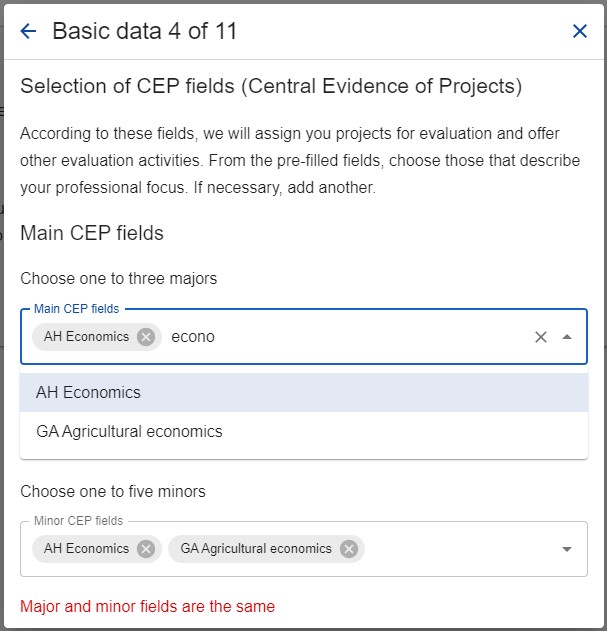
Task: Focus the Main CEP fields text input
Action: coord(346,337)
